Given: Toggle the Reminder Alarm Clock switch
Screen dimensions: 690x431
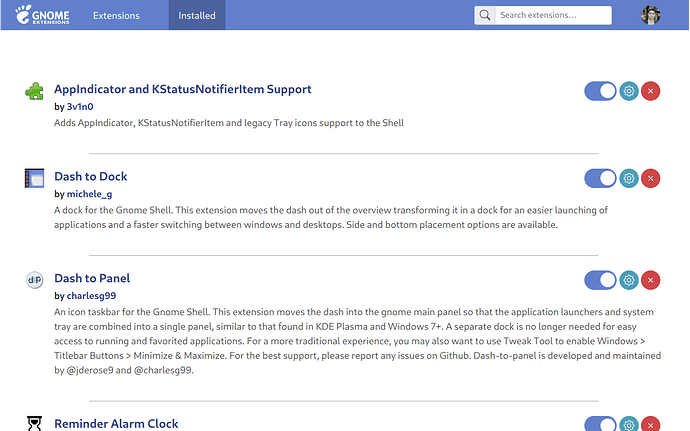Looking at the screenshot, I should (601, 424).
